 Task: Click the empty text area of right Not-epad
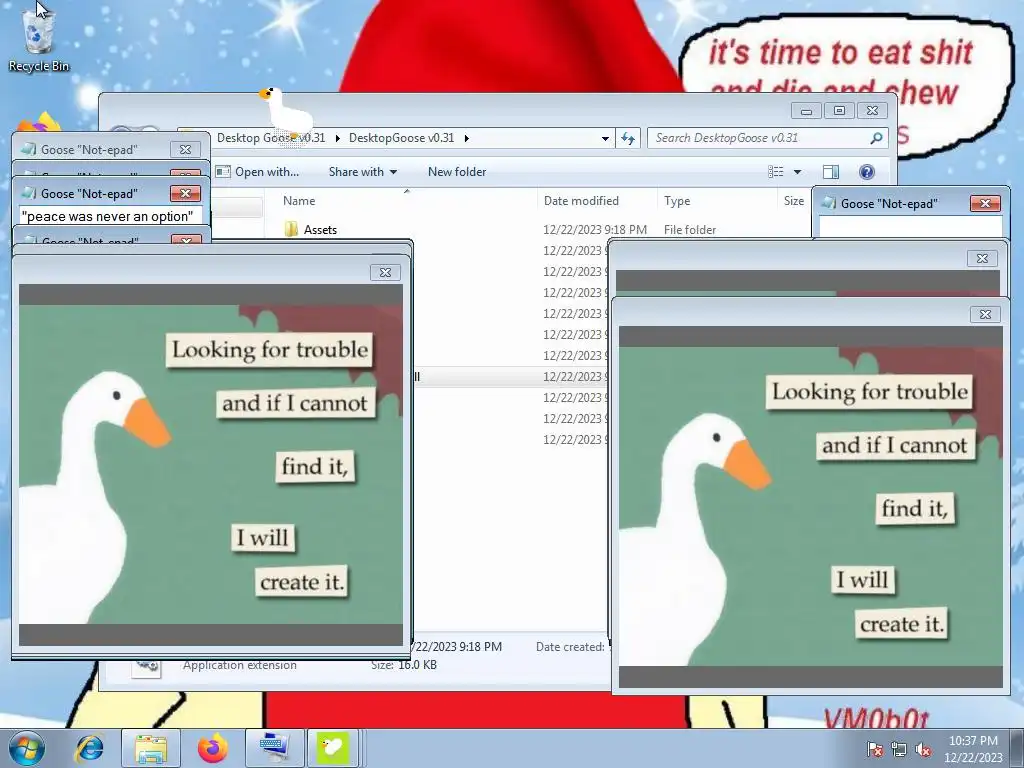pyautogui.click(x=910, y=227)
